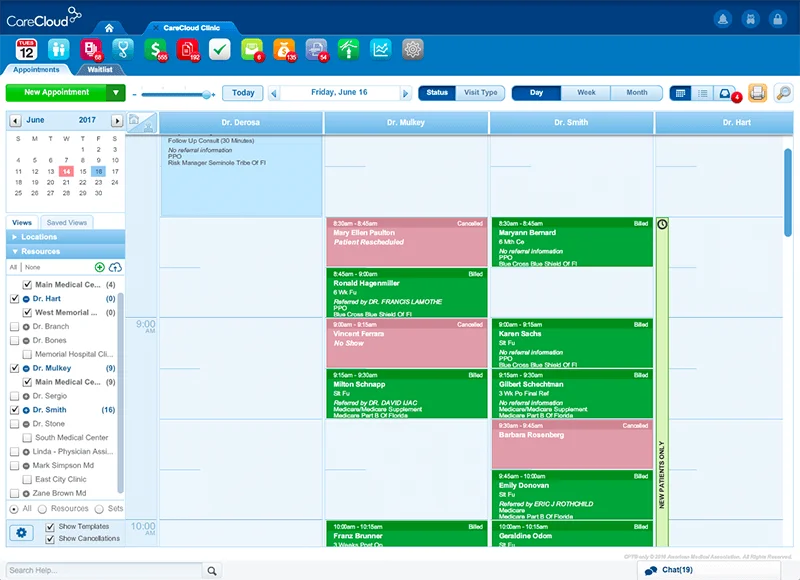
Task: Open the calendar appointments icon showing Tues 12
Action: coord(25,47)
